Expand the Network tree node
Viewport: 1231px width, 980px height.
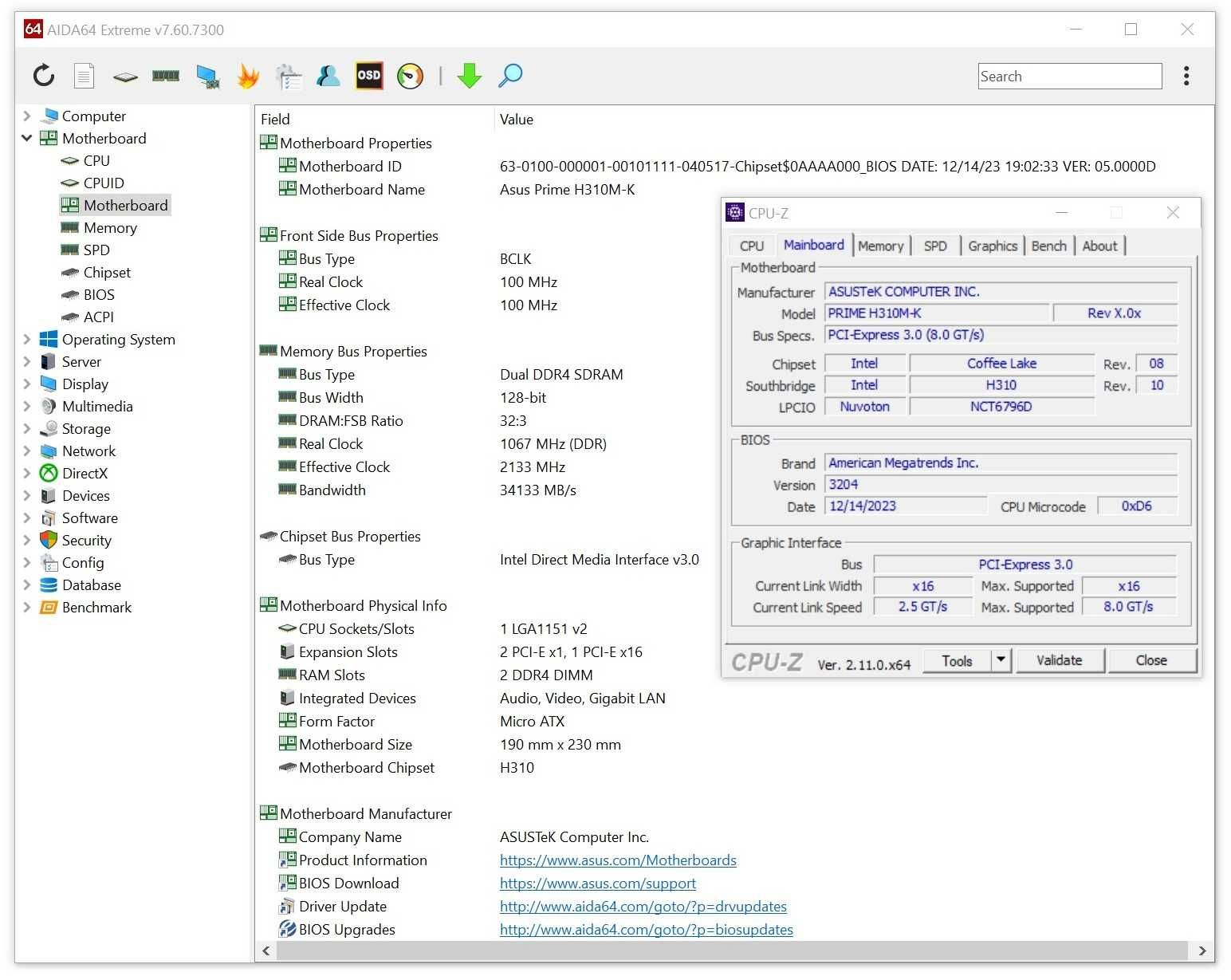(26, 451)
